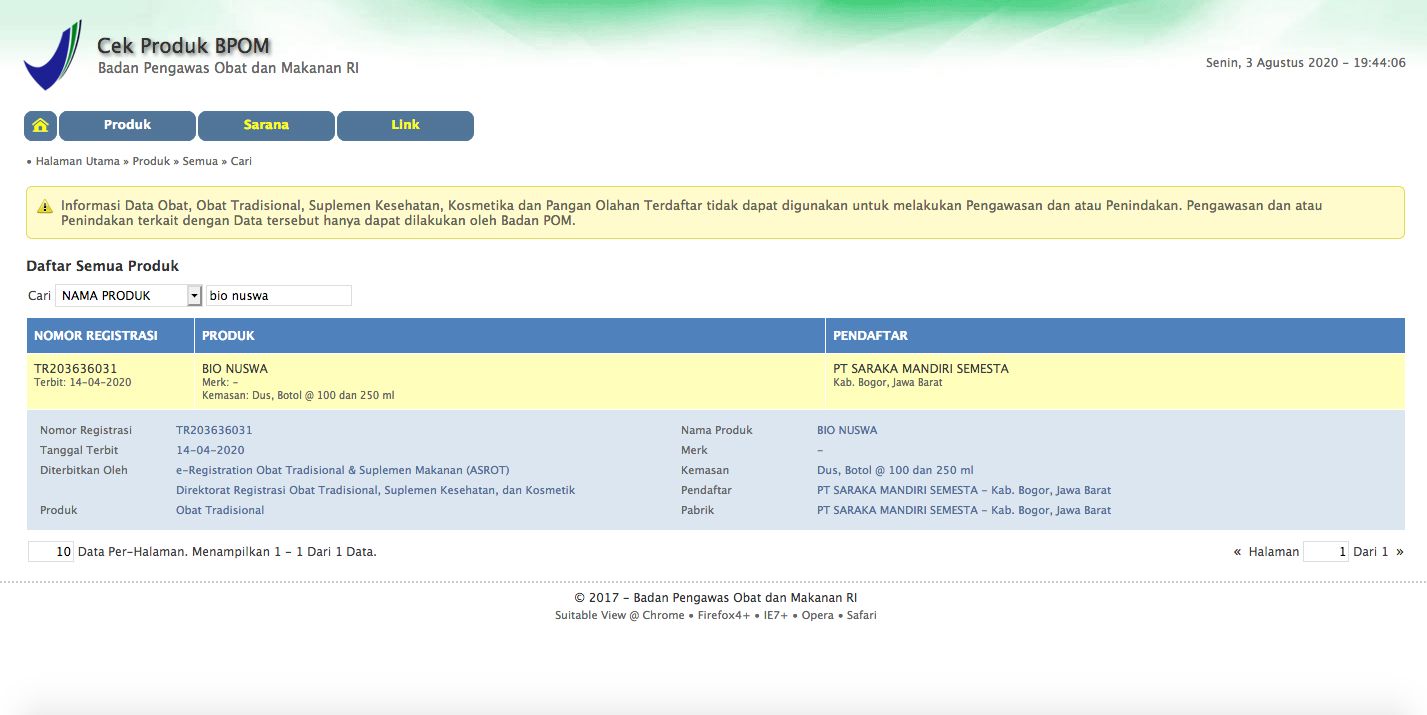Open the NAMA PRODUK search category dropdown

(x=129, y=296)
